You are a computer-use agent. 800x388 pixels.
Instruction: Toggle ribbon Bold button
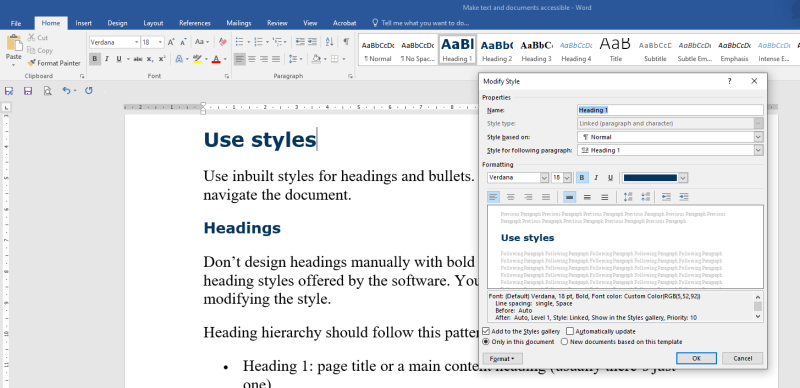[x=94, y=59]
